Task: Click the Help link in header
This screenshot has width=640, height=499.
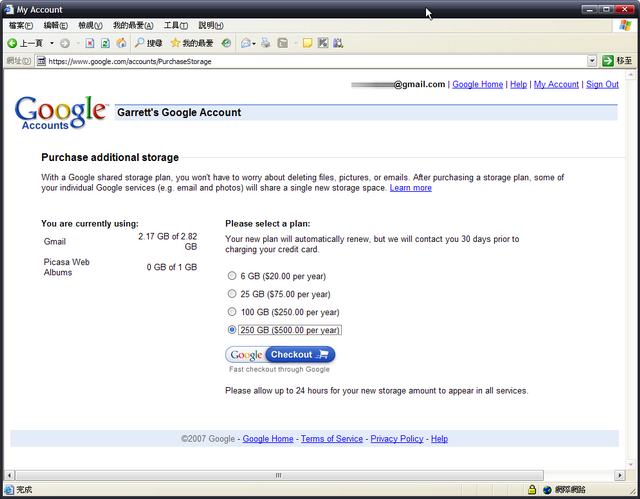Action: point(518,84)
